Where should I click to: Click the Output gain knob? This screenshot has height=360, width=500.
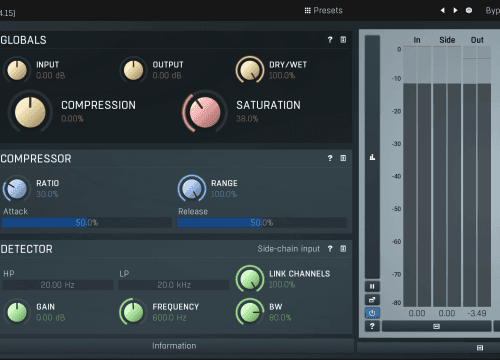pyautogui.click(x=133, y=70)
